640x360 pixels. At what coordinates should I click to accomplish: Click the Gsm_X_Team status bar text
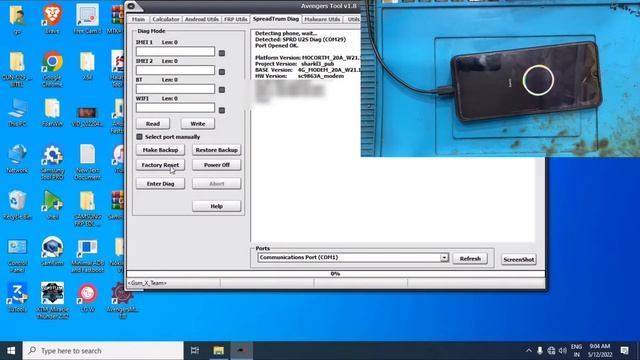pos(147,283)
